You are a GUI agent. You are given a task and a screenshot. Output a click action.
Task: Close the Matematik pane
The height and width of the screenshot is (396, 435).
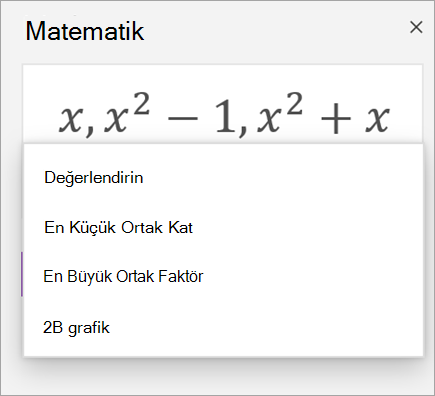pos(416,27)
